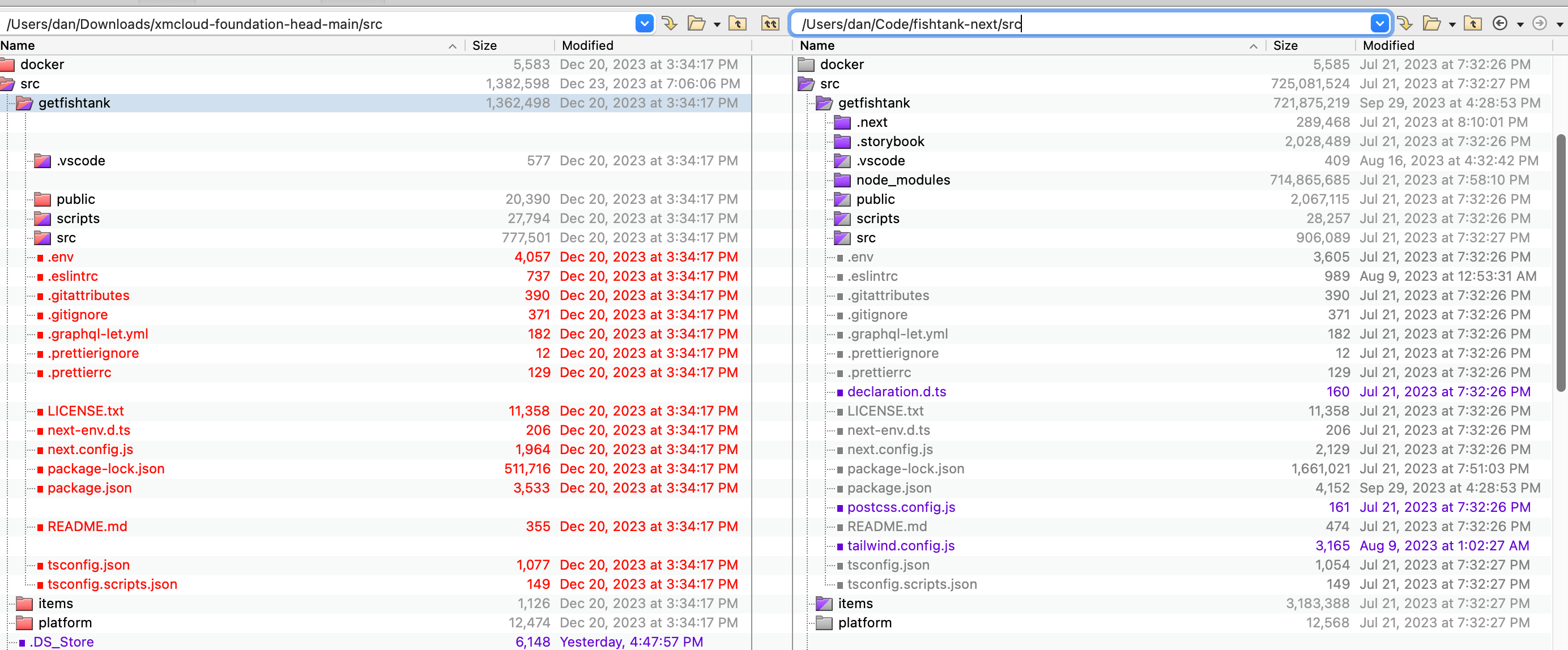The height and width of the screenshot is (650, 1568).
Task: Click the right pane node_modules folder icon
Action: (842, 180)
